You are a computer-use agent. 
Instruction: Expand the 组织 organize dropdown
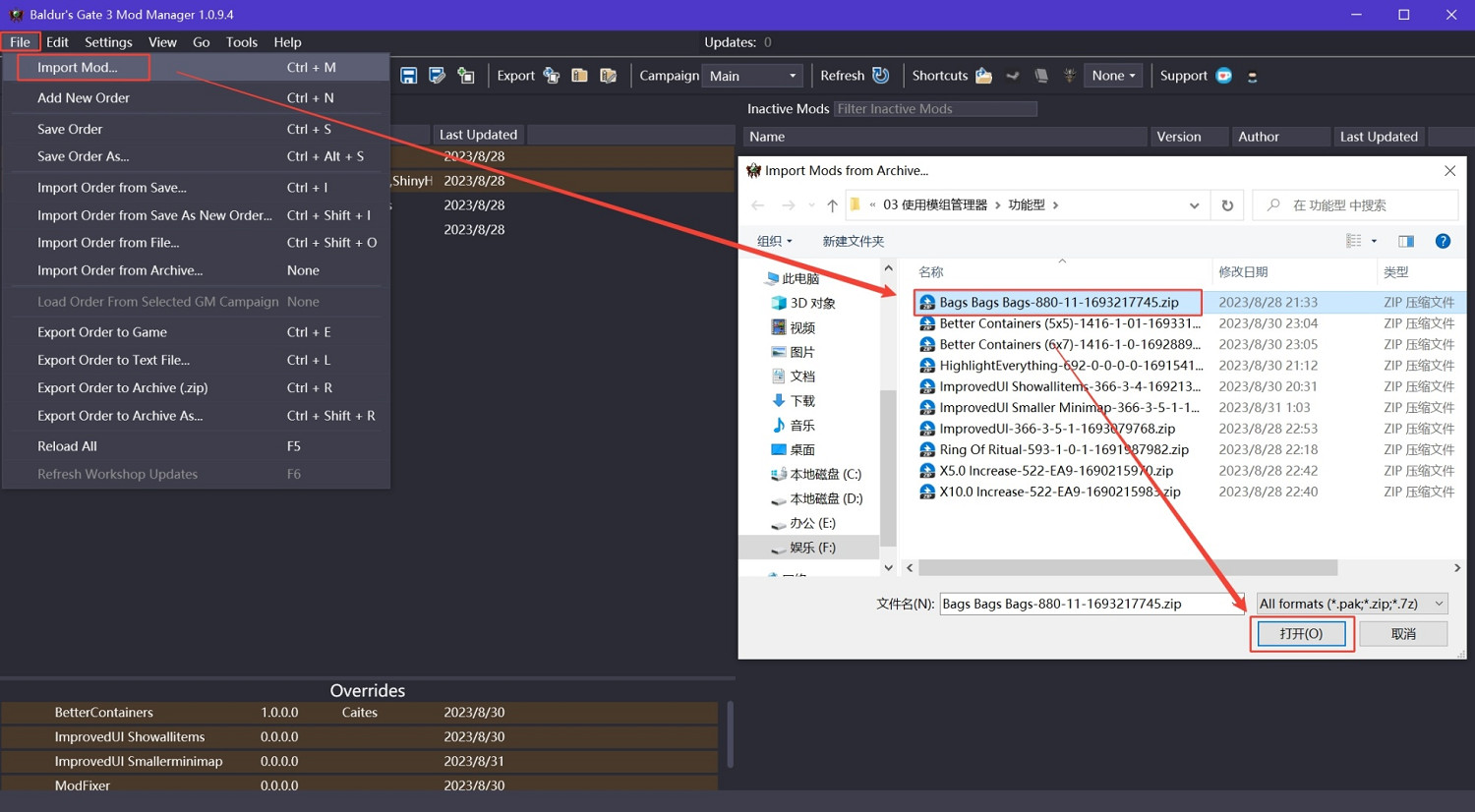pyautogui.click(x=774, y=241)
